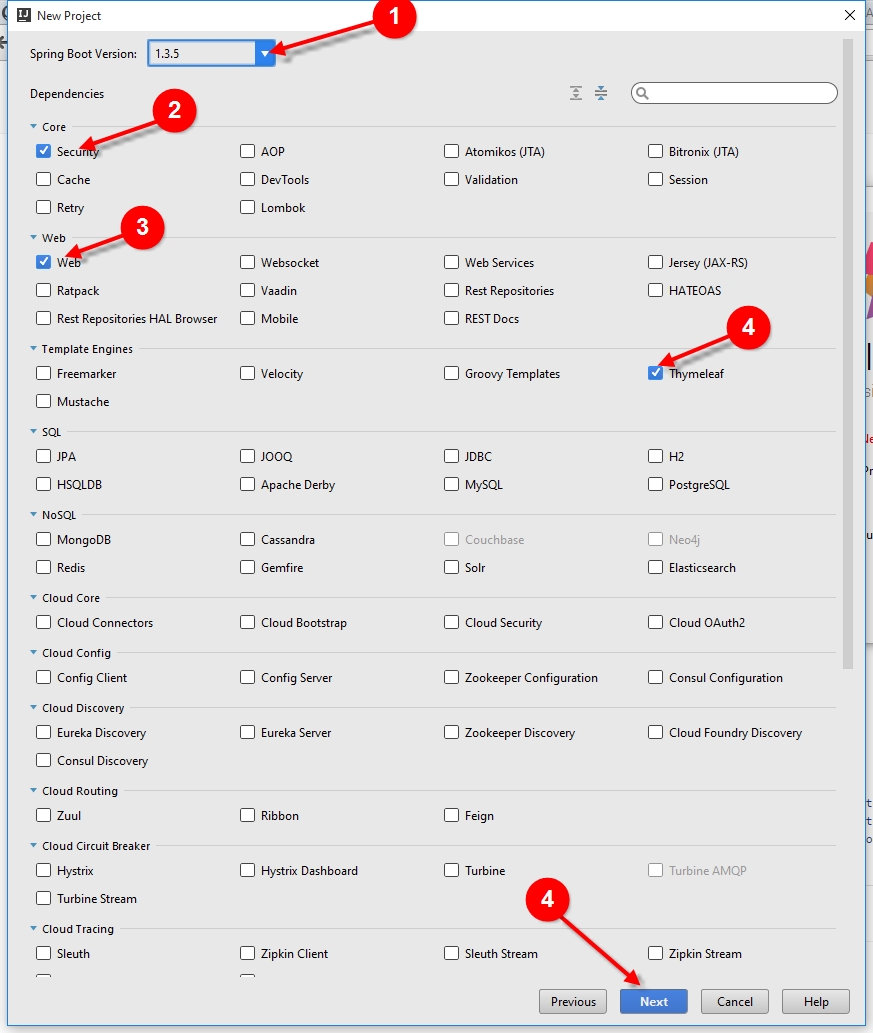Uncheck the Security dependency
Image resolution: width=873 pixels, height=1033 pixels.
point(42,151)
